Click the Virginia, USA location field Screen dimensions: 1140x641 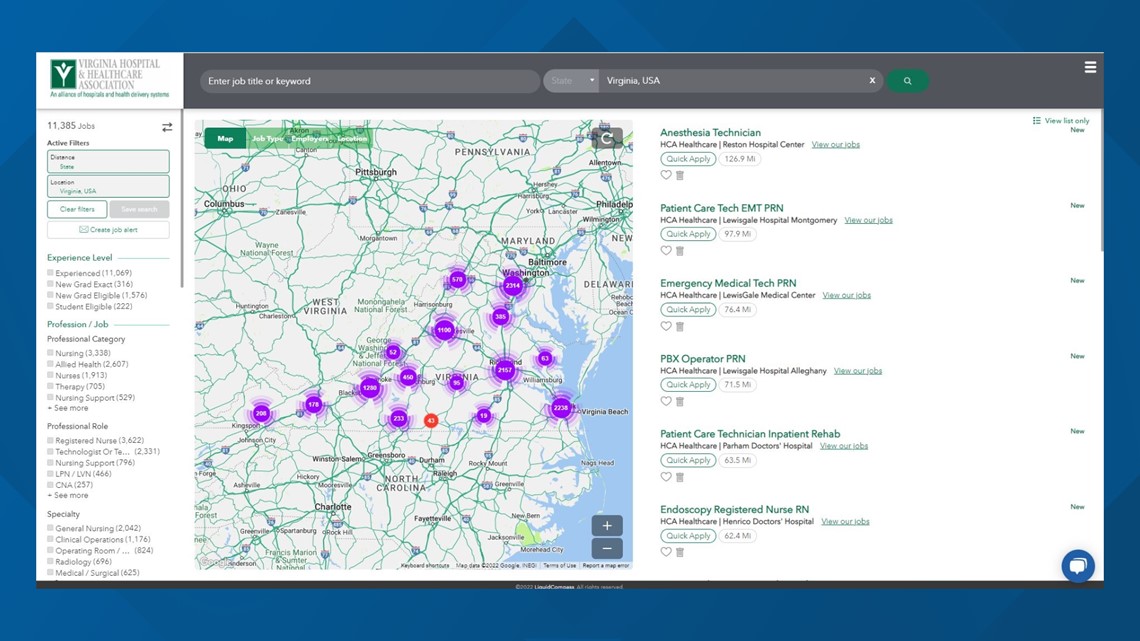click(x=734, y=81)
